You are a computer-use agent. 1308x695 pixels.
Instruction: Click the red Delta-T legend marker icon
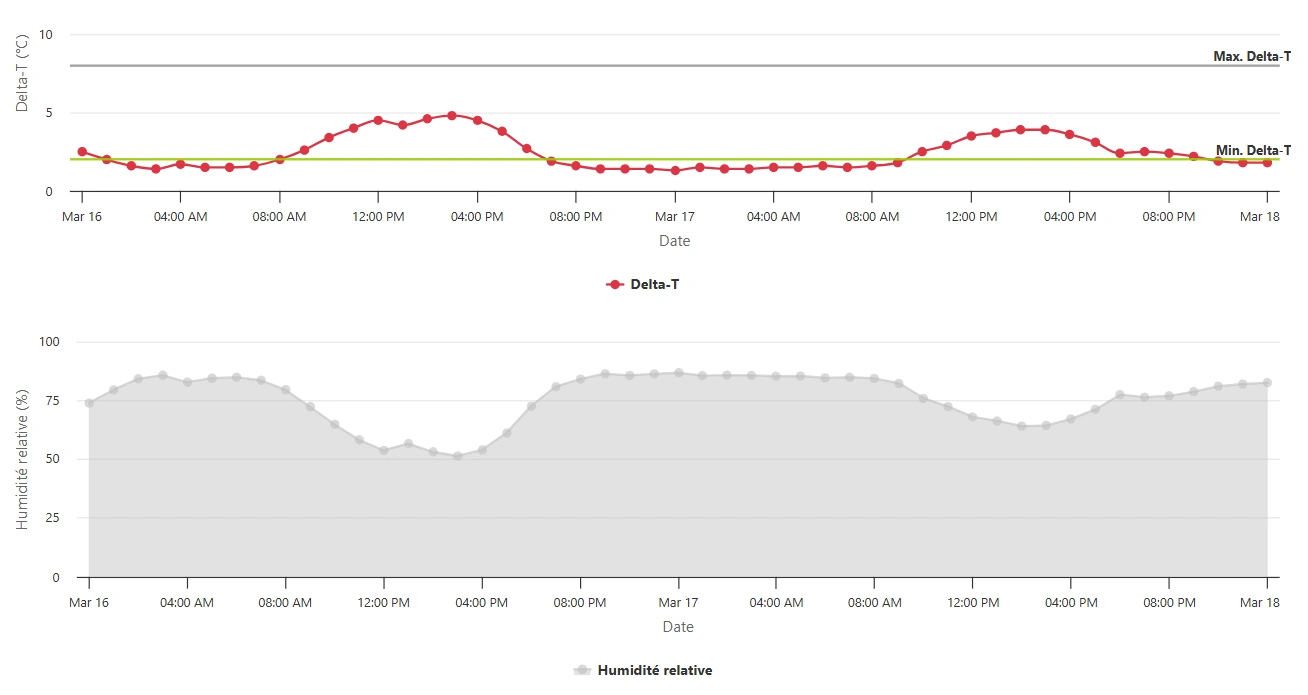[x=615, y=285]
